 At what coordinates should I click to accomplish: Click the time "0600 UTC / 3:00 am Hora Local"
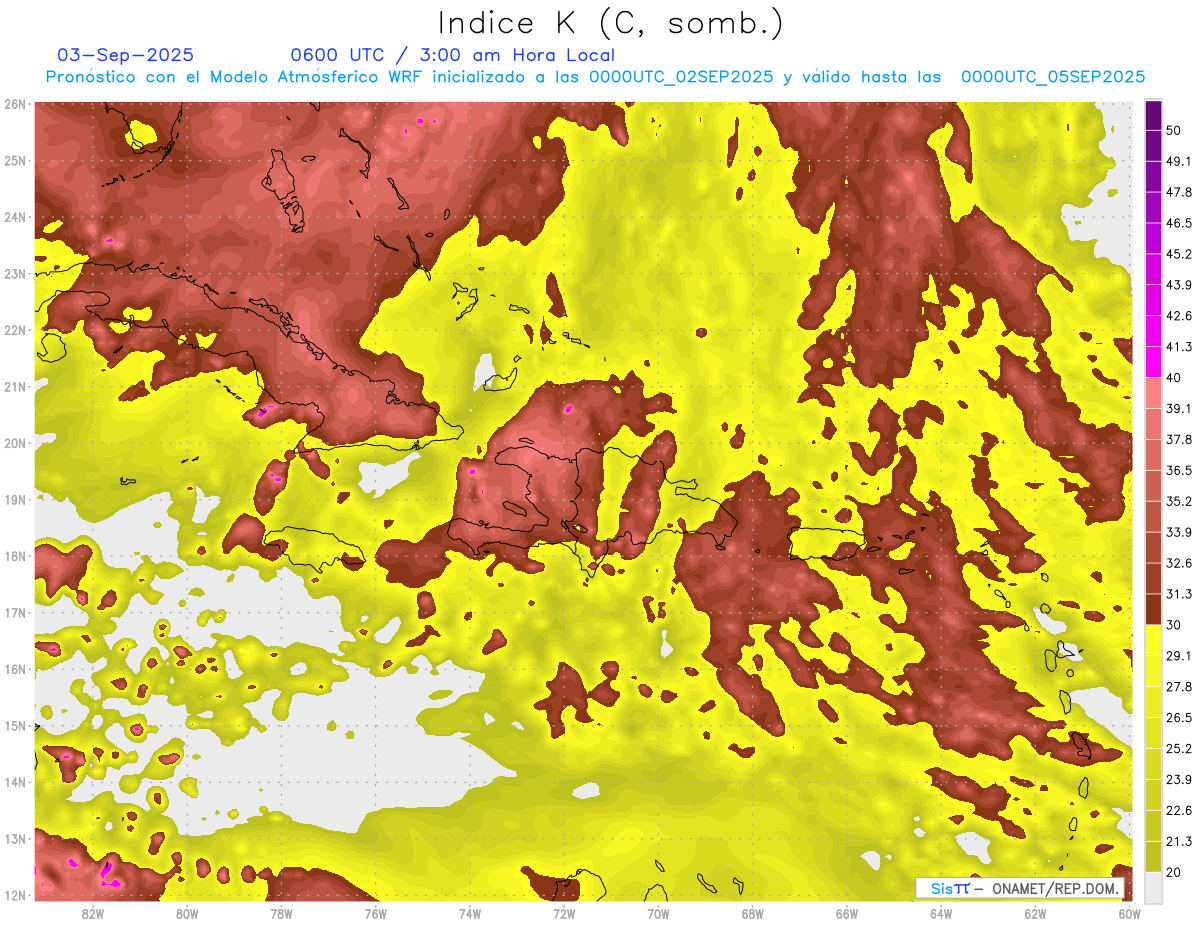[x=452, y=55]
